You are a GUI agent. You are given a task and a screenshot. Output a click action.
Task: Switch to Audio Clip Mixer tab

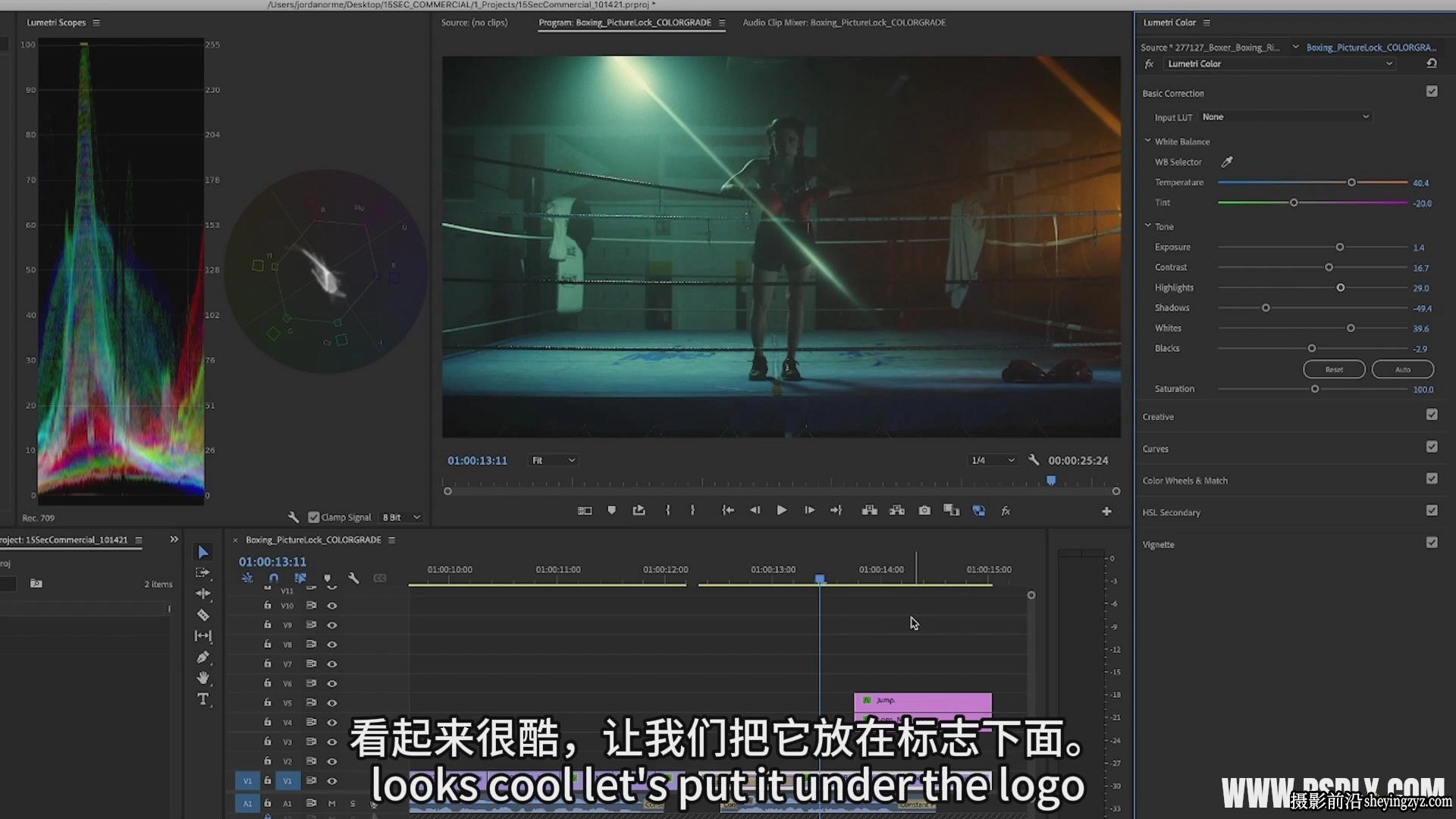point(844,23)
